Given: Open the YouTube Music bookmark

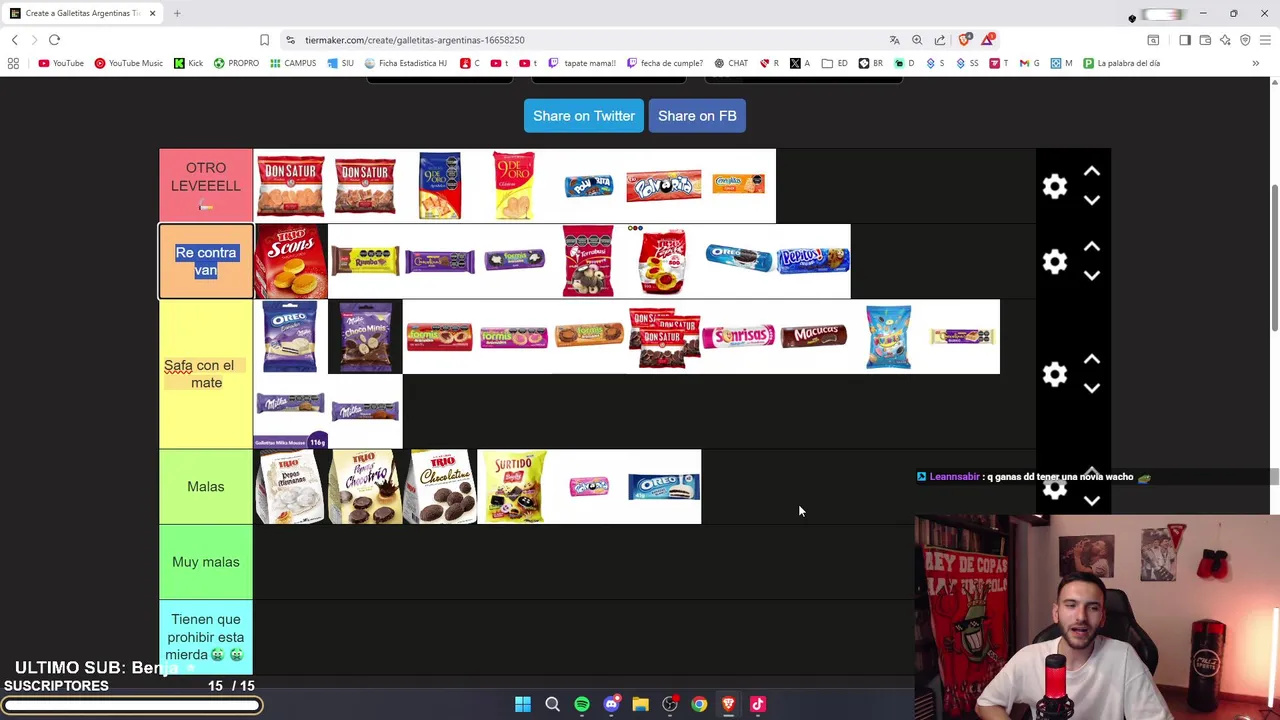Looking at the screenshot, I should 128,63.
